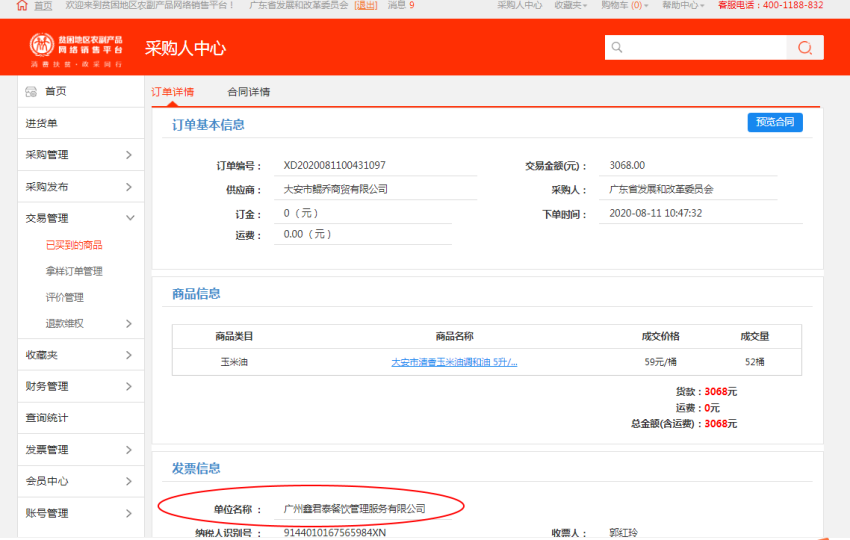850x540 pixels.
Task: Click the 预览合同 button
Action: click(x=774, y=122)
